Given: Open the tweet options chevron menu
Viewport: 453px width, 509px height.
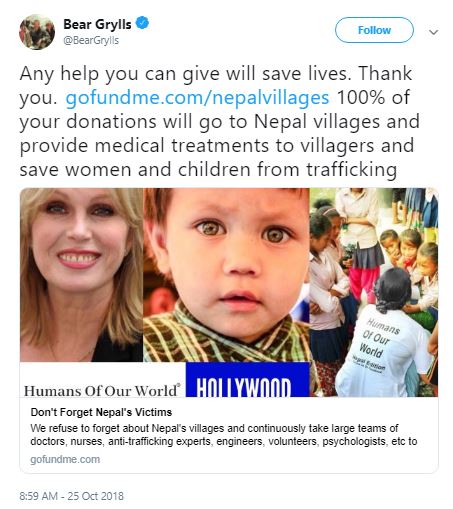Looking at the screenshot, I should click(x=433, y=32).
